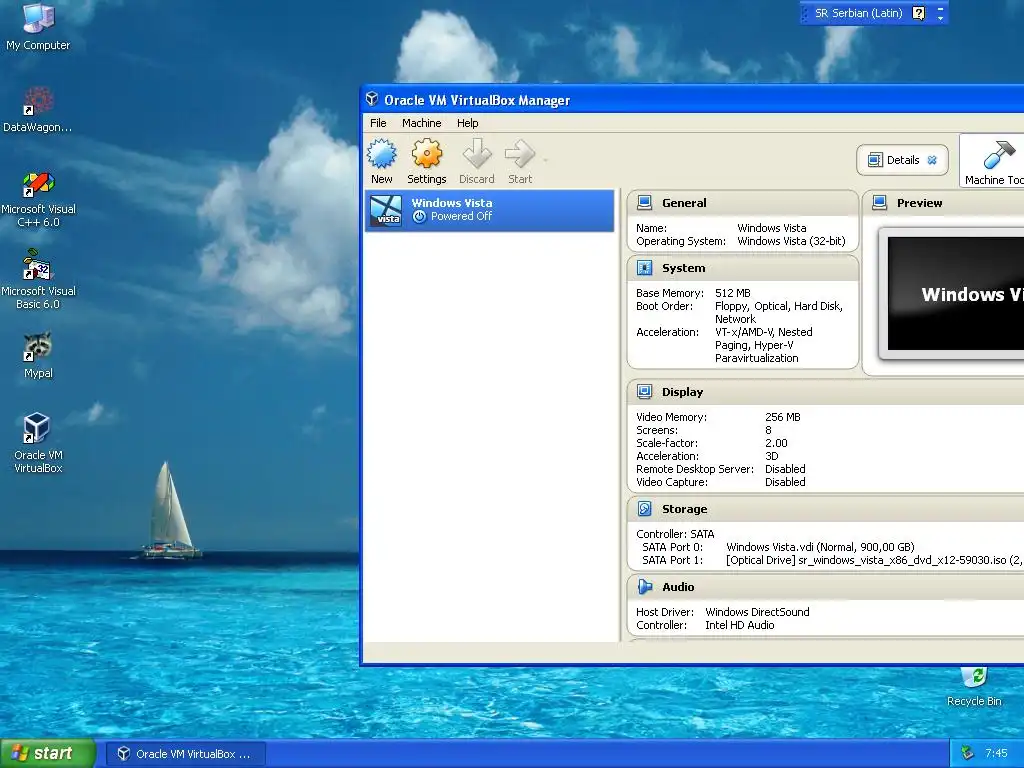Click the Powered Off state icon
The height and width of the screenshot is (768, 1024).
tap(419, 216)
